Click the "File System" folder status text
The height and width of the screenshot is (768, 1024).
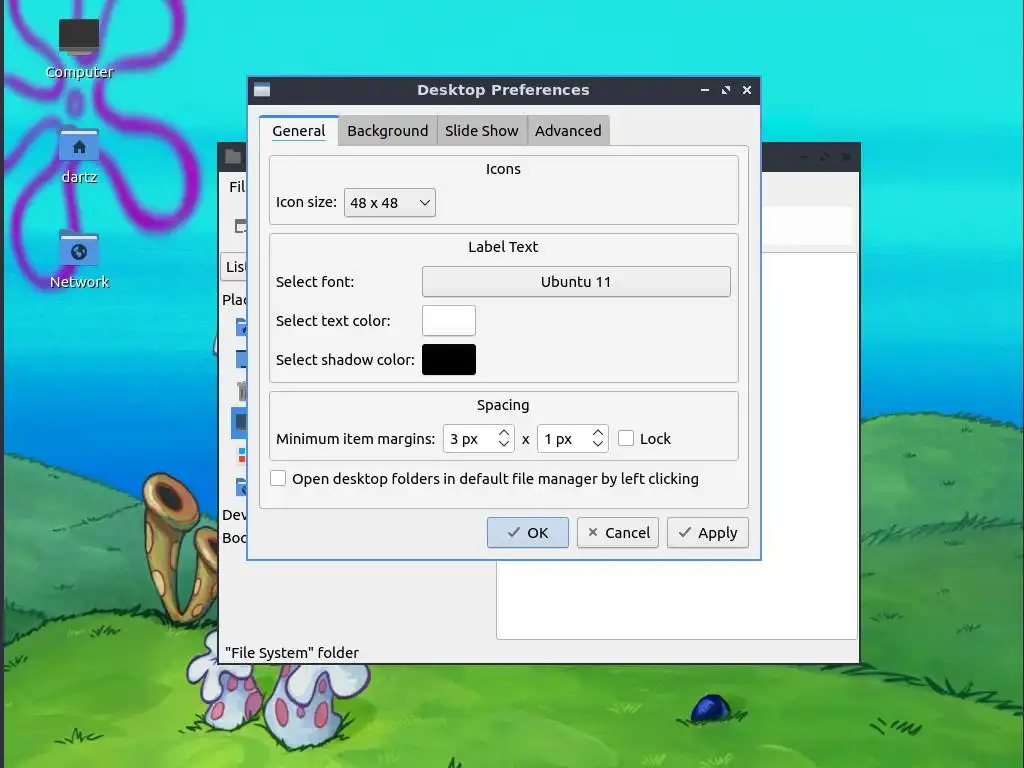[292, 652]
